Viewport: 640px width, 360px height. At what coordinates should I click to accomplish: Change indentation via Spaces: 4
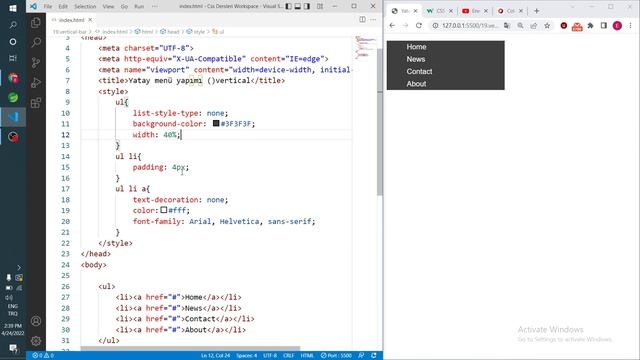pyautogui.click(x=247, y=356)
